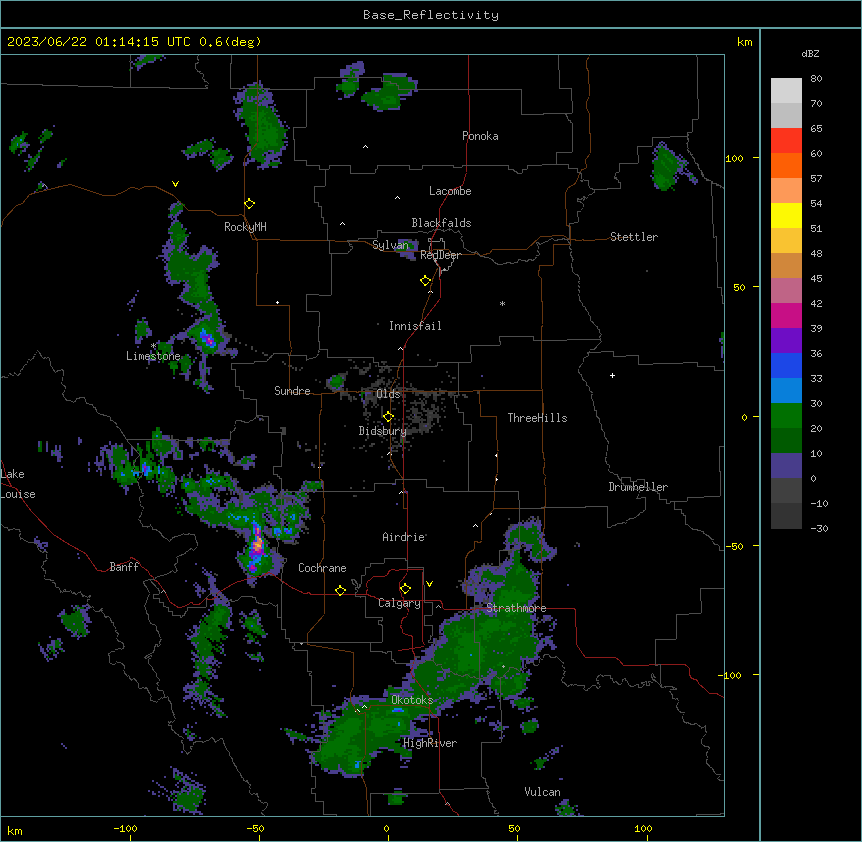The height and width of the screenshot is (842, 862).
Task: Click the intense storm core northwest of Cochrane
Action: (257, 544)
